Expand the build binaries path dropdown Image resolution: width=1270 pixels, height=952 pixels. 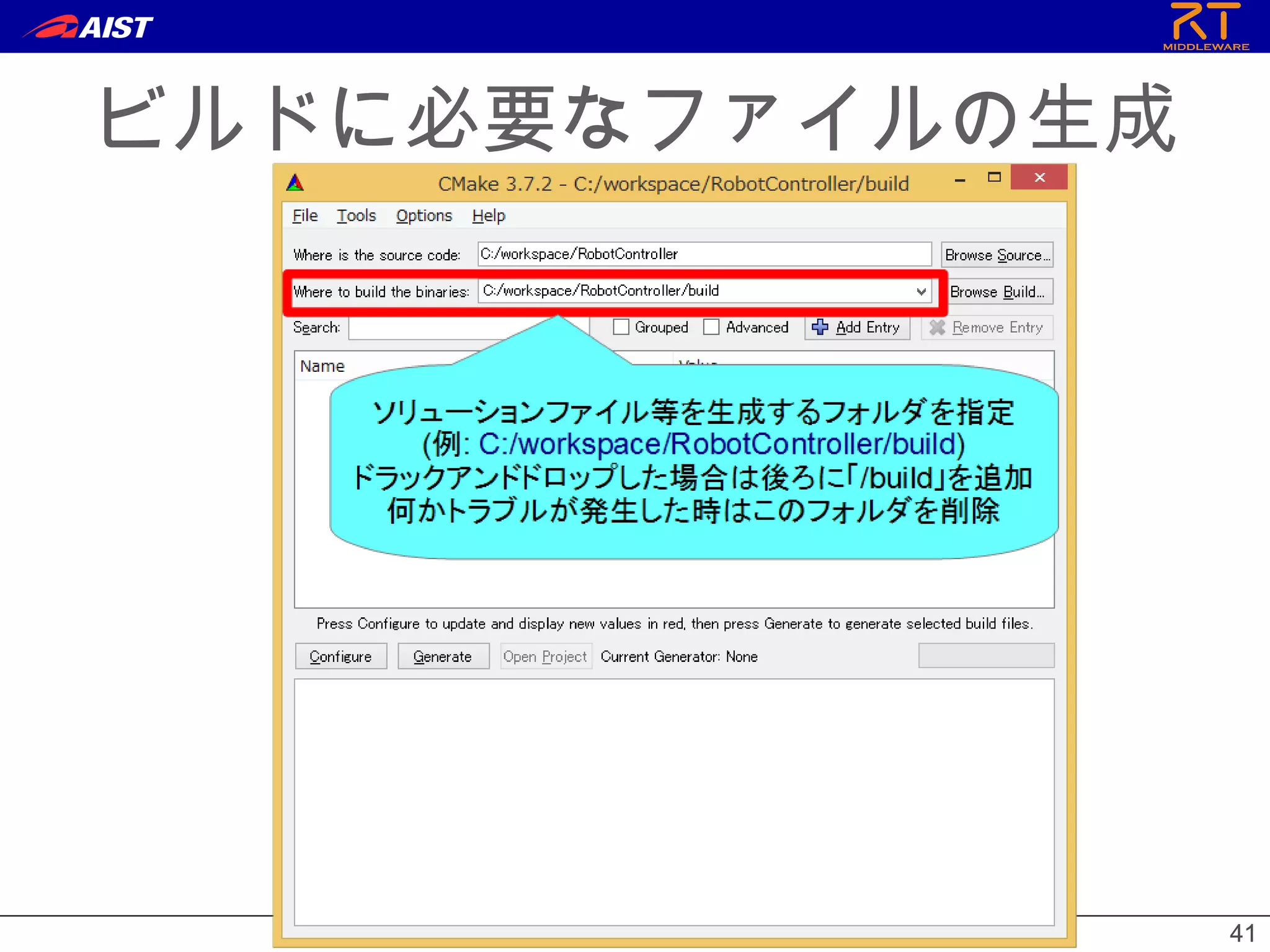coord(921,291)
